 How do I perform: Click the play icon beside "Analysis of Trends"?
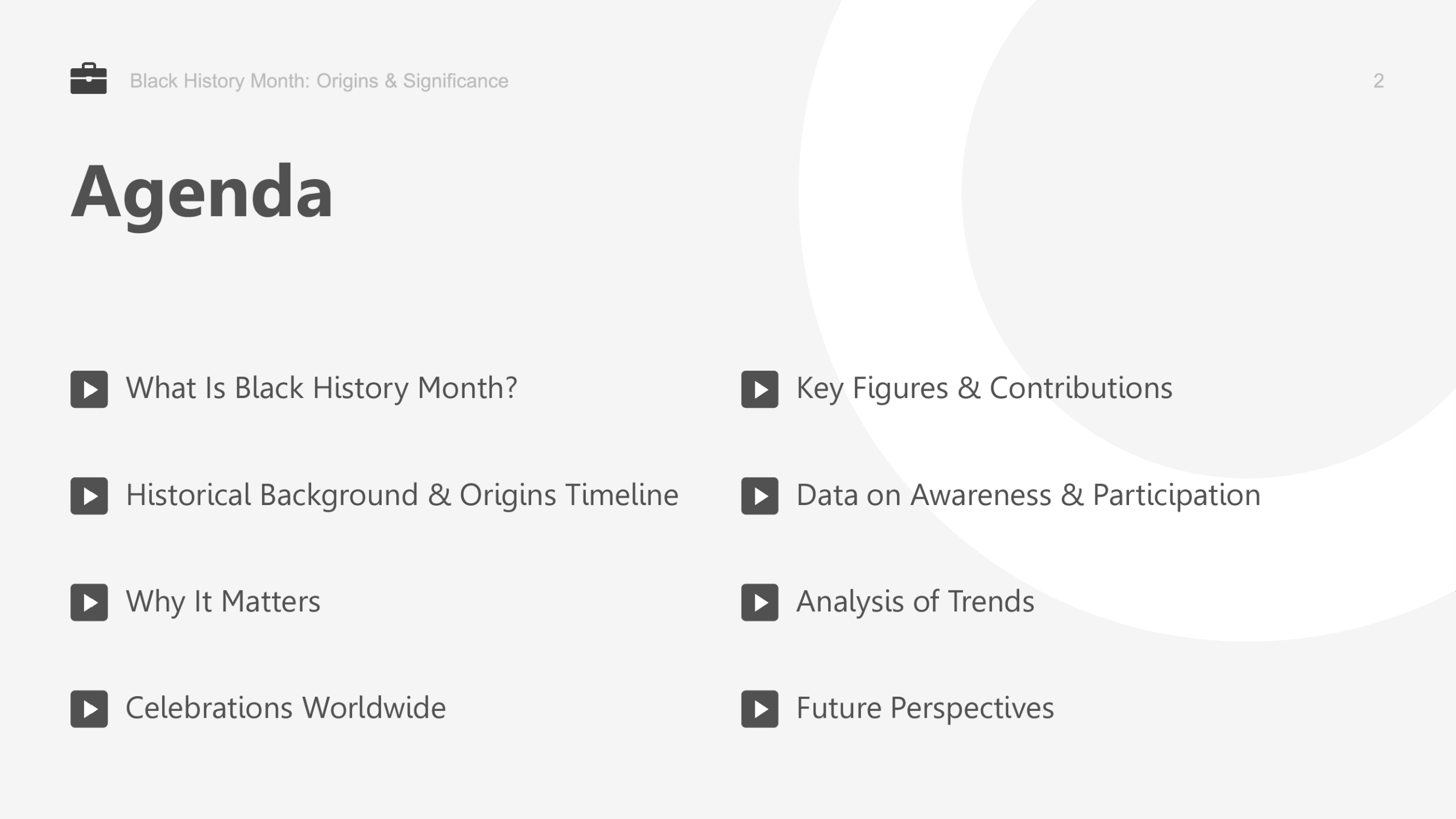[759, 602]
